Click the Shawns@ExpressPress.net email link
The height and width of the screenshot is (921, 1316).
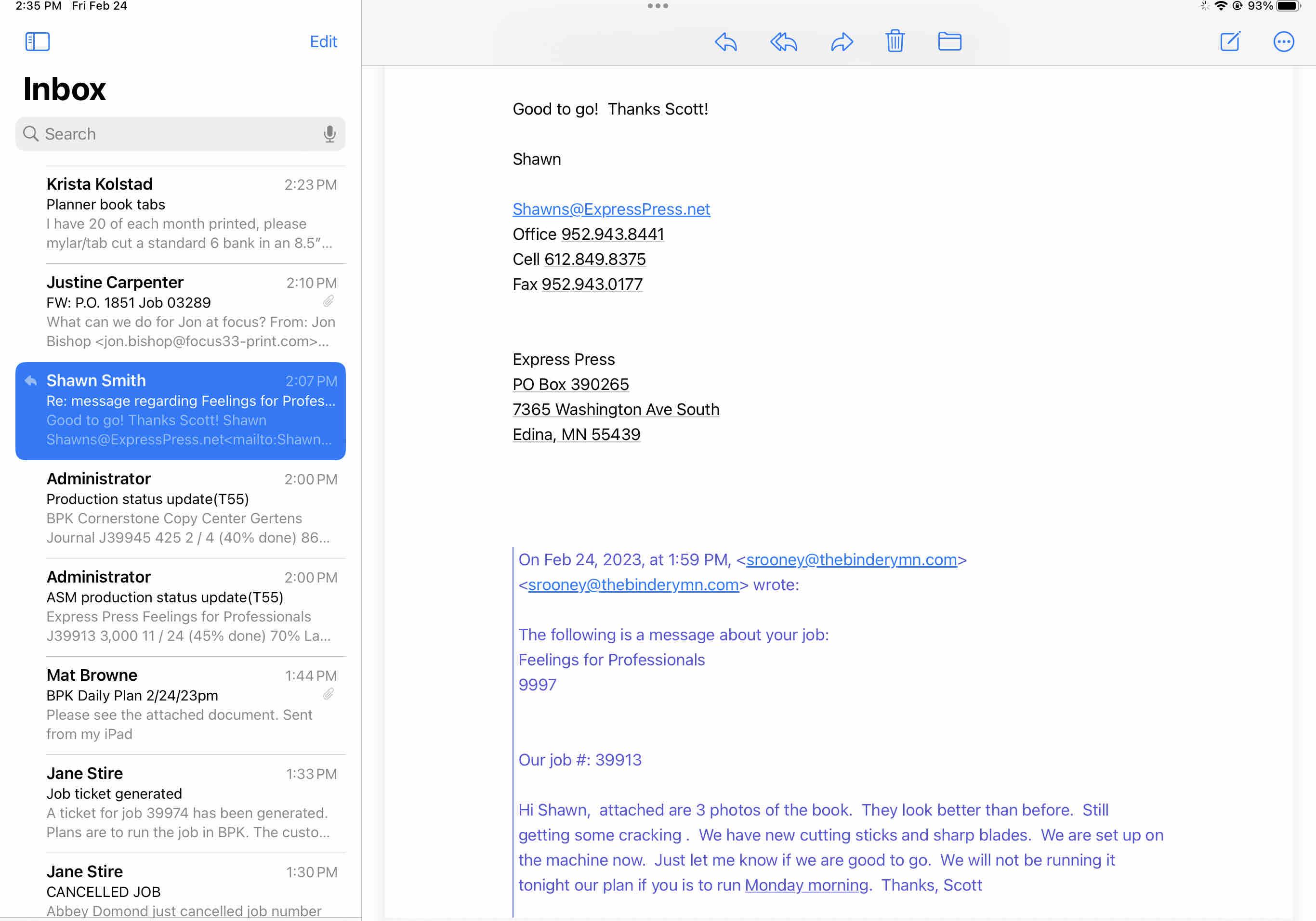coord(611,209)
